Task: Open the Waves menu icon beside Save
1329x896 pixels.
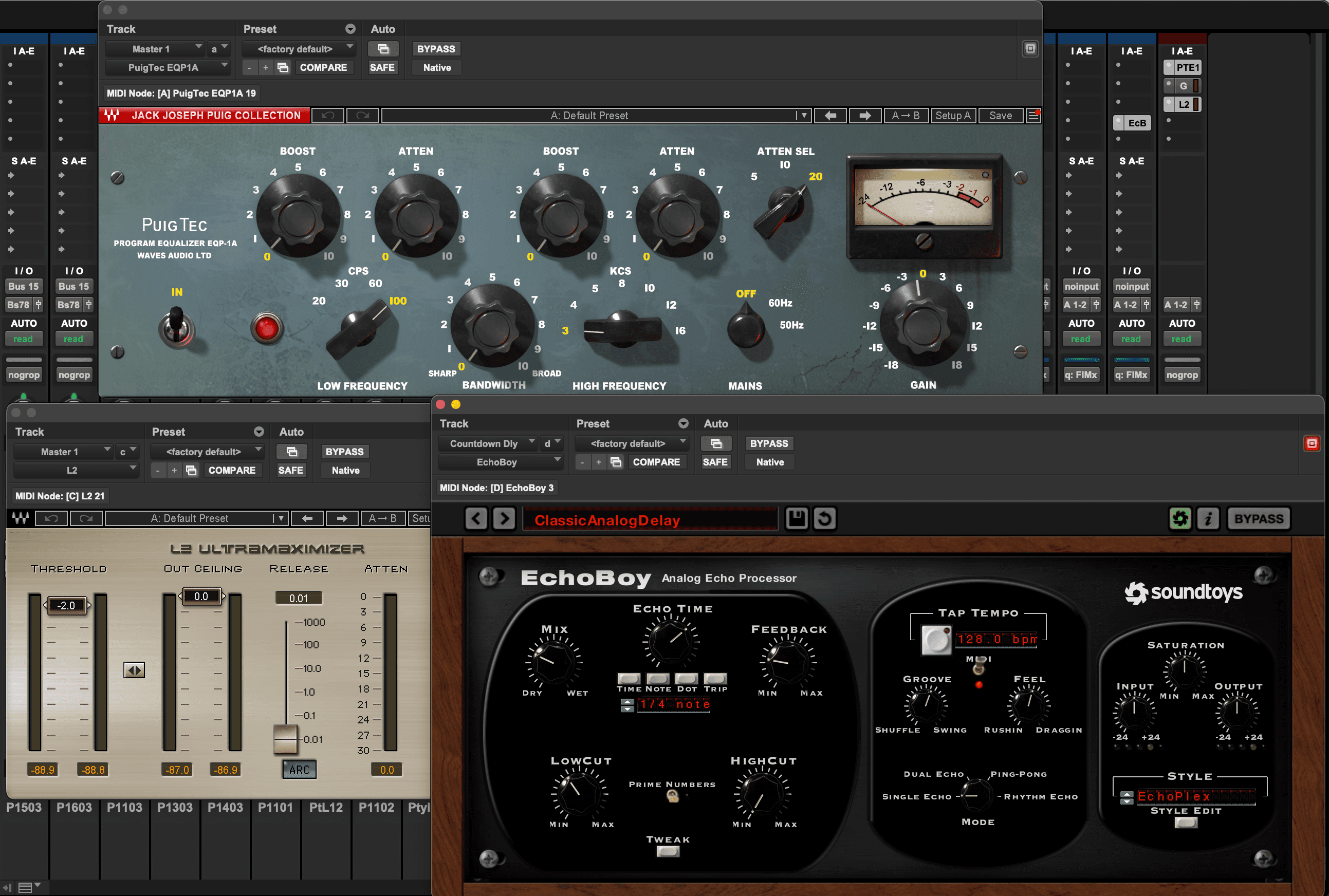Action: pos(1033,116)
